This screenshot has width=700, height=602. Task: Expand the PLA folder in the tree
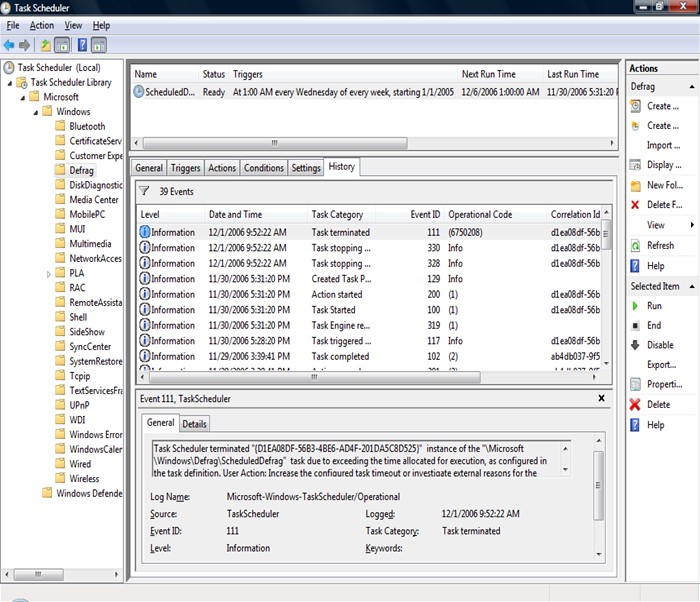point(48,273)
